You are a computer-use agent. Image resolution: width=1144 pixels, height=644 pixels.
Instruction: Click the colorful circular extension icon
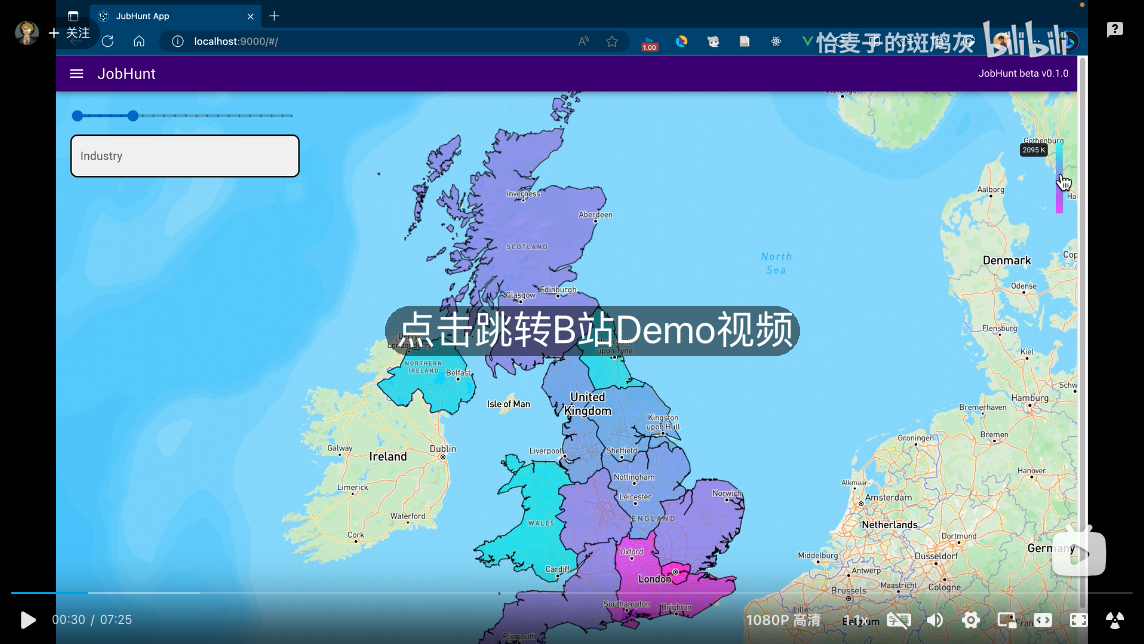click(x=681, y=42)
